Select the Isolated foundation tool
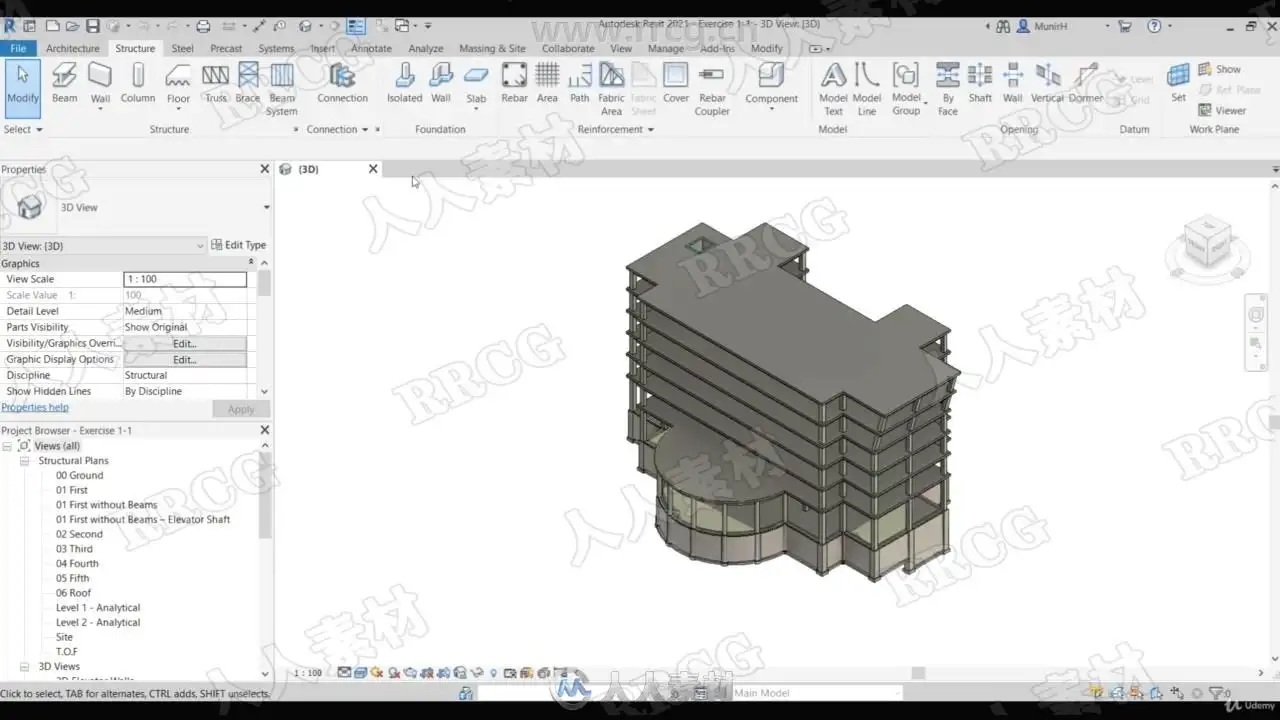This screenshot has height=720, width=1280. pyautogui.click(x=404, y=83)
